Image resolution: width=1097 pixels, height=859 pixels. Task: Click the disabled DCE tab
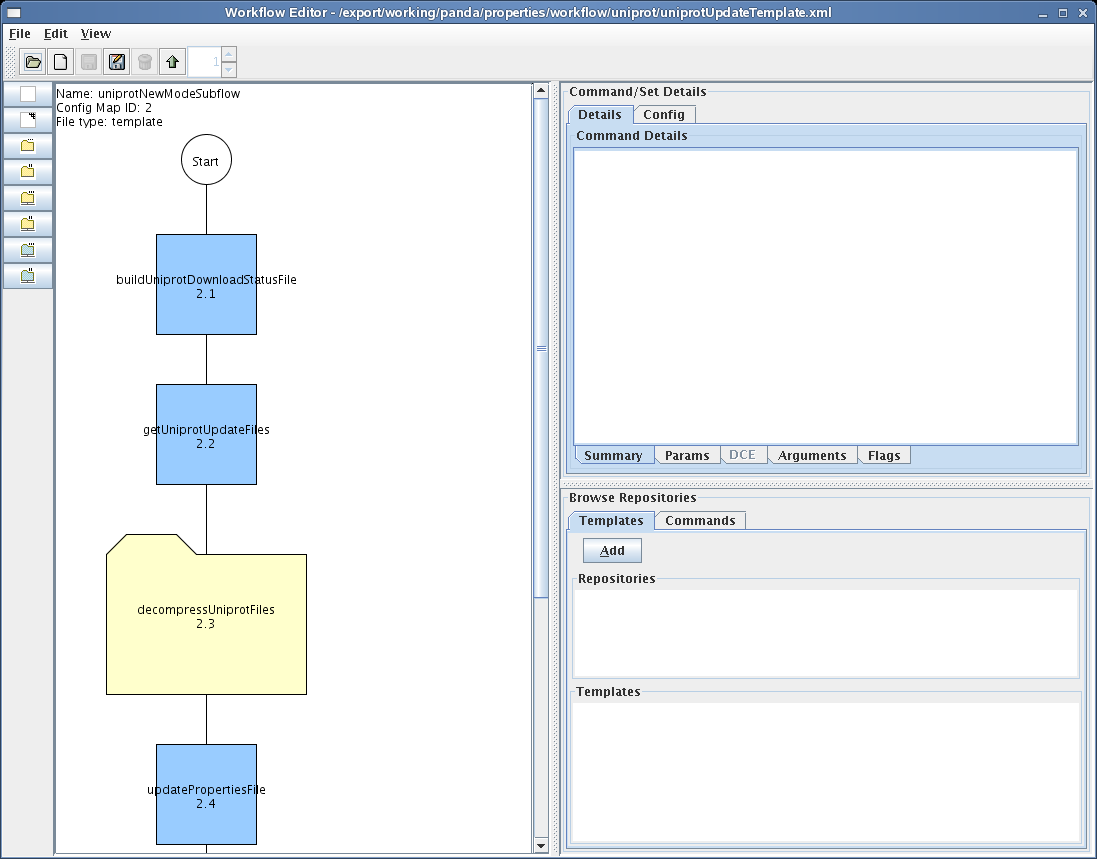click(x=742, y=455)
